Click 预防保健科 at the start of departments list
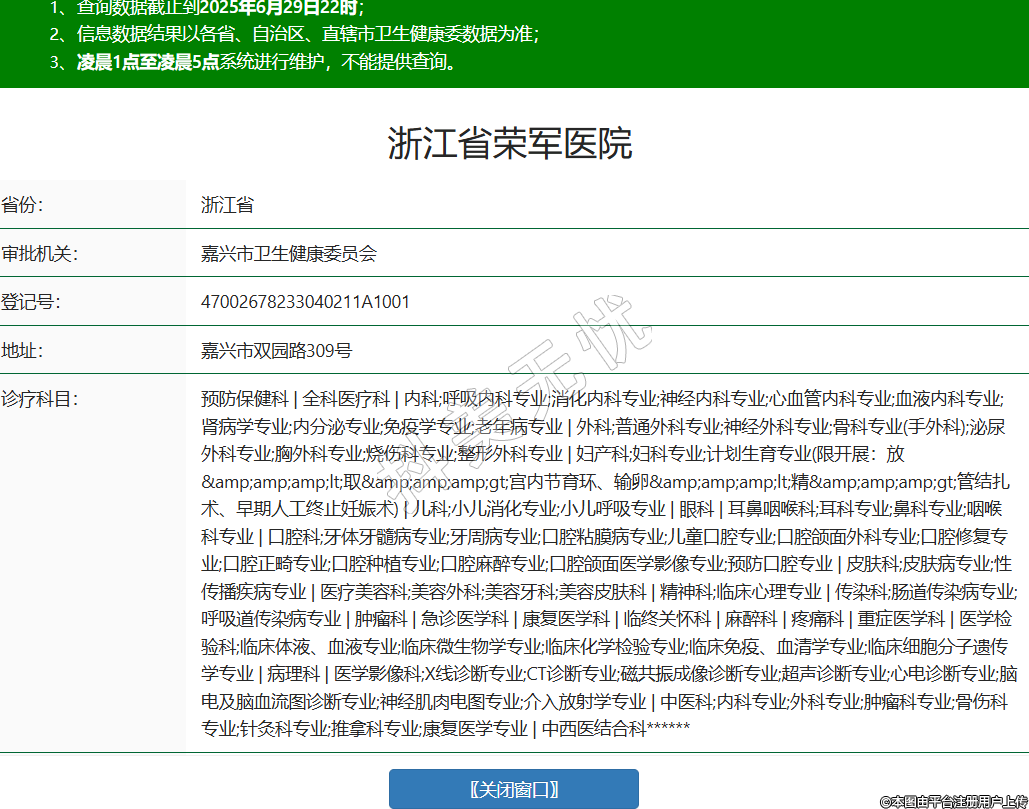Screen dimensions: 1029x809 [x=244, y=399]
